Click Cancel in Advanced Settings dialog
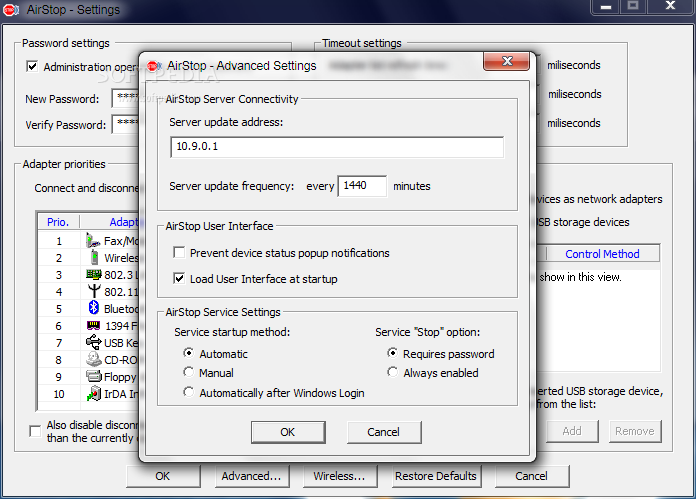The width and height of the screenshot is (696, 499). coord(384,432)
